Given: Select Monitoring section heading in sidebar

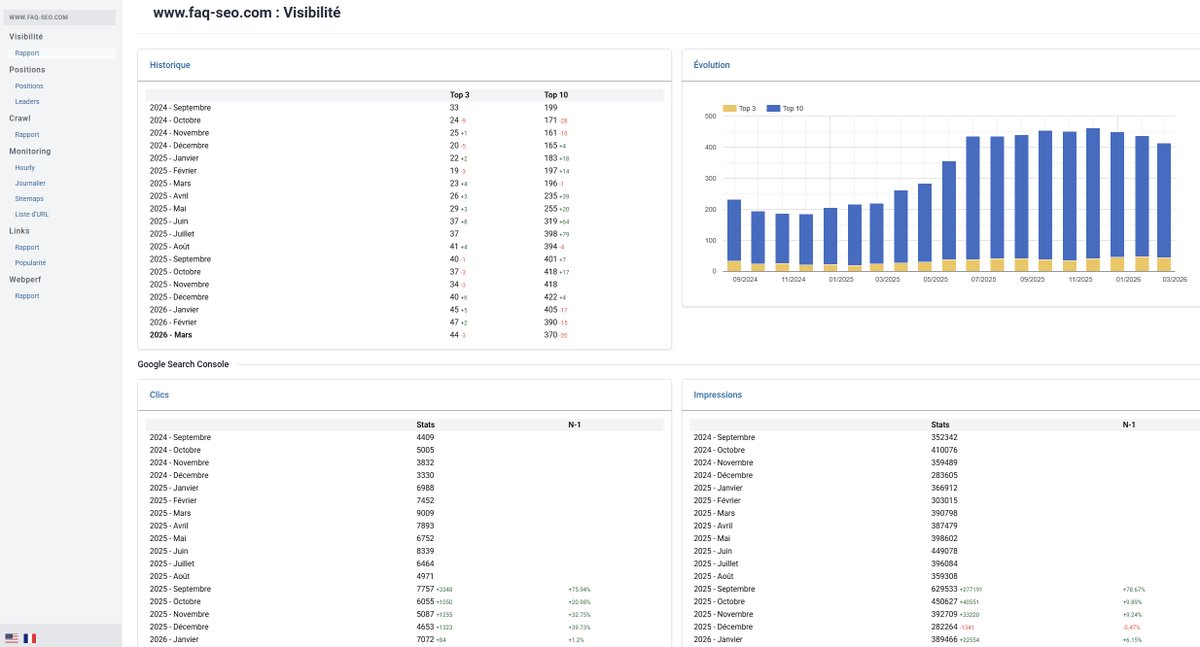Looking at the screenshot, I should [x=30, y=151].
